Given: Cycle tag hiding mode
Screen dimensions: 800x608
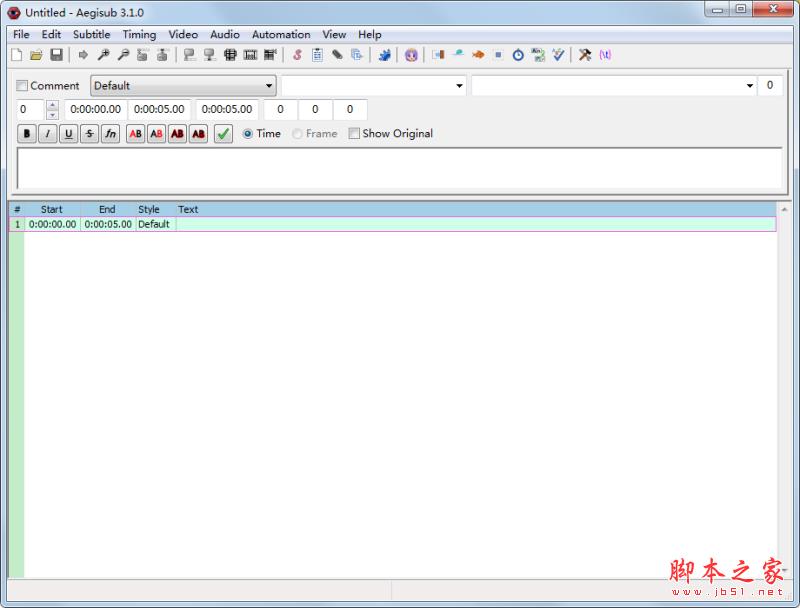Looking at the screenshot, I should pyautogui.click(x=605, y=55).
